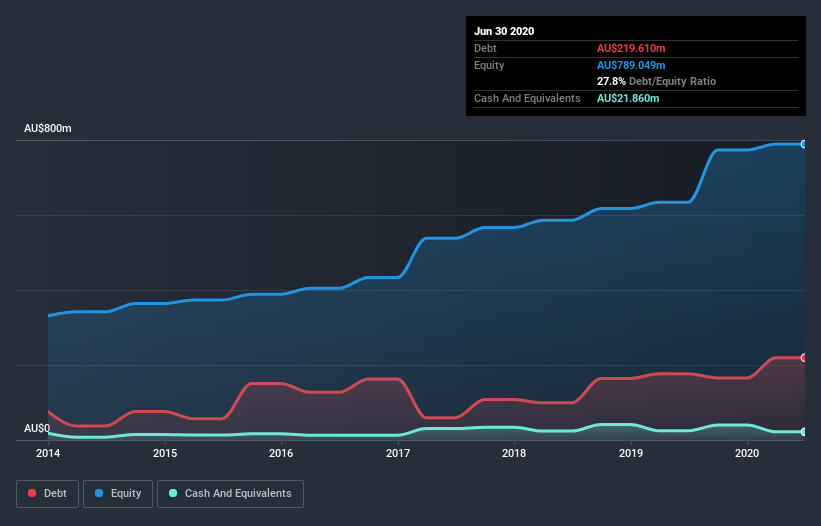Click the 2019 x-axis label

631,453
